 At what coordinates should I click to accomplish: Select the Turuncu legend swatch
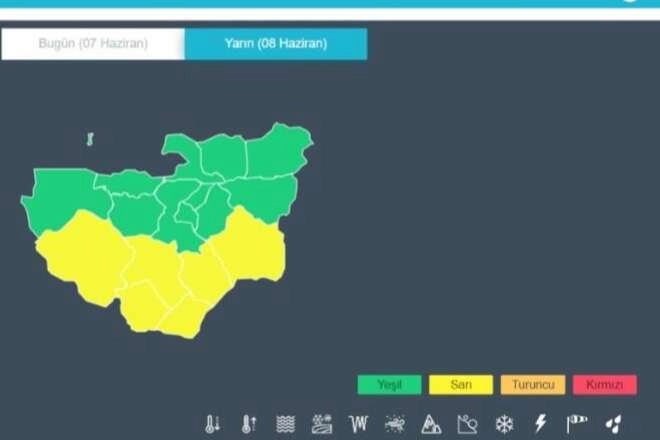tap(533, 384)
